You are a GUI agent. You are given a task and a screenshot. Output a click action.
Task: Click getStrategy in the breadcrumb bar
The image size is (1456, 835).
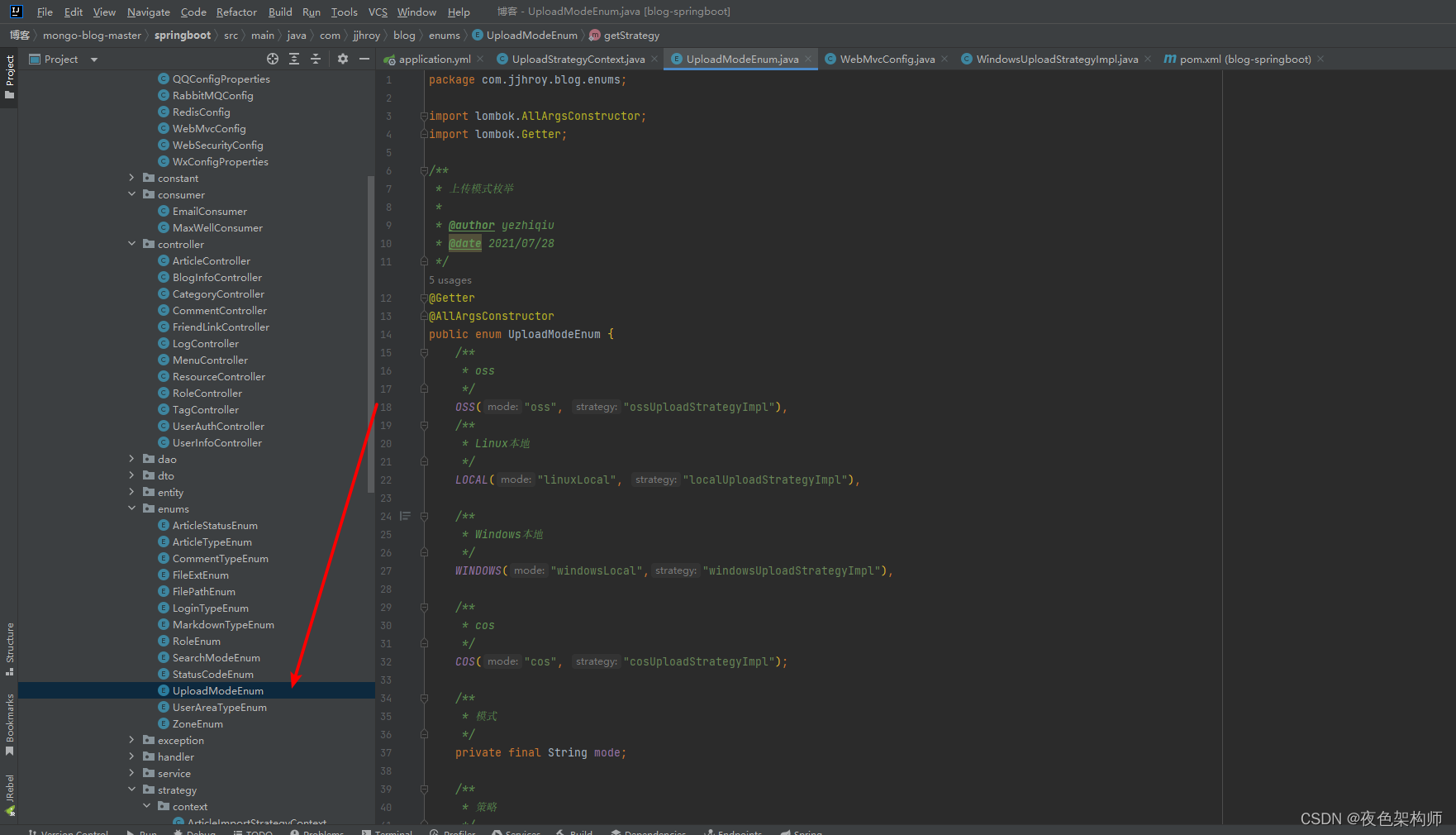(x=630, y=36)
